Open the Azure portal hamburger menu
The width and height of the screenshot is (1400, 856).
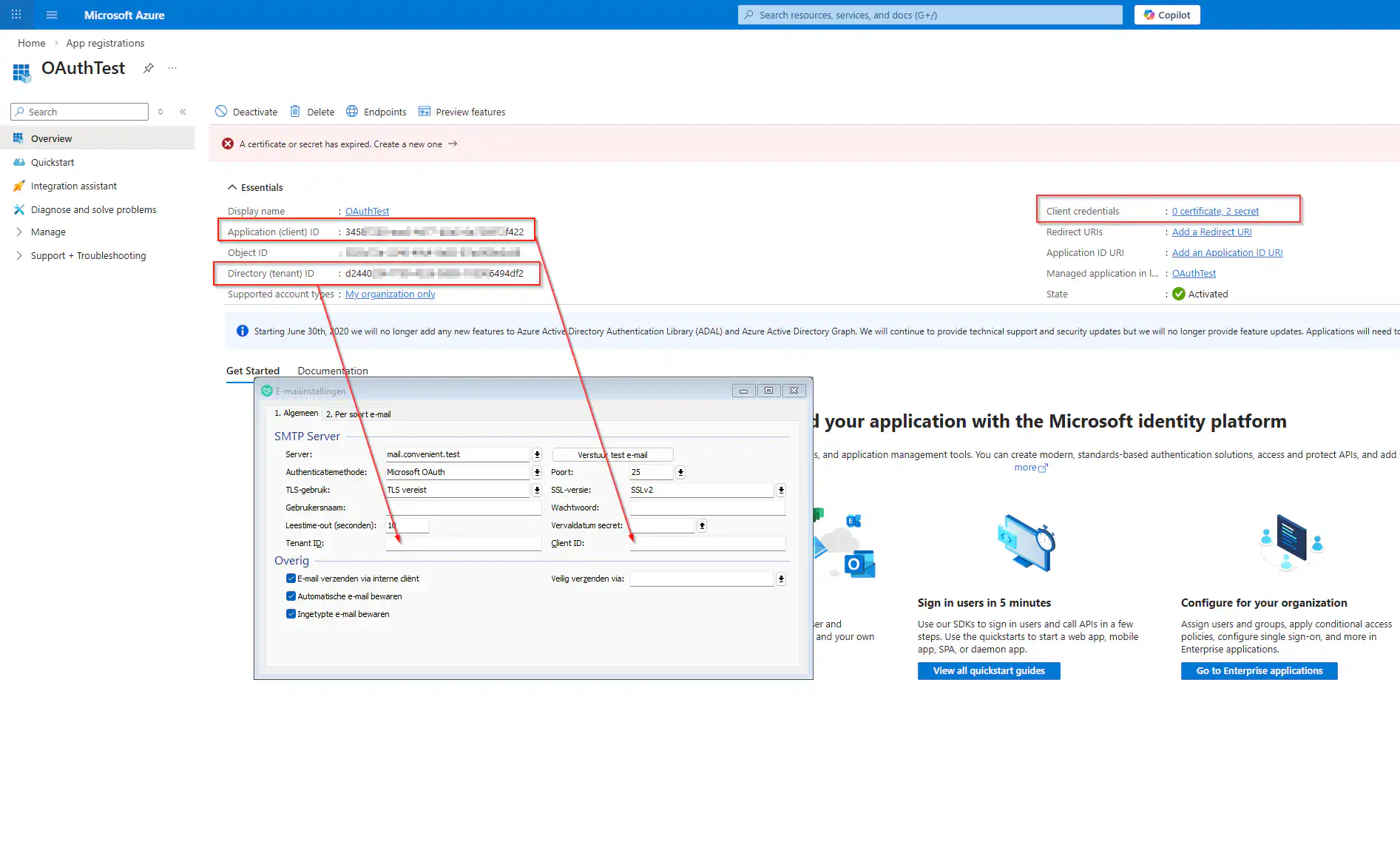[x=52, y=15]
